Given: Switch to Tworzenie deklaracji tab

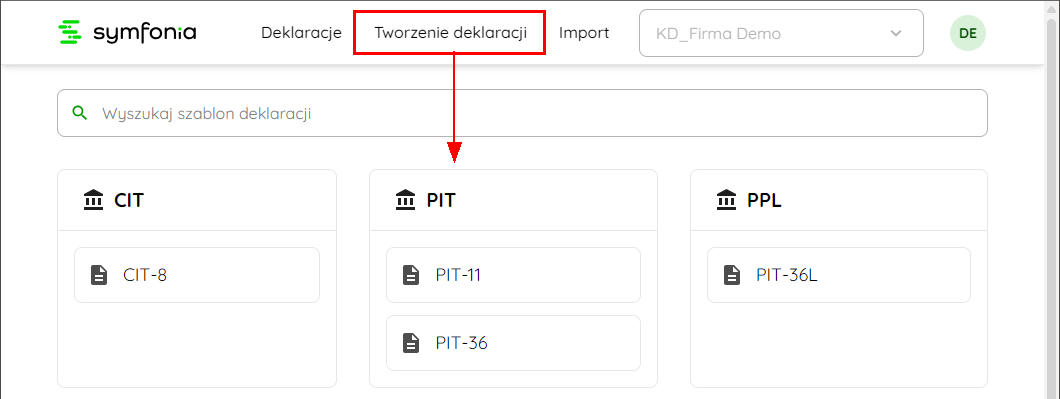Looking at the screenshot, I should 450,32.
